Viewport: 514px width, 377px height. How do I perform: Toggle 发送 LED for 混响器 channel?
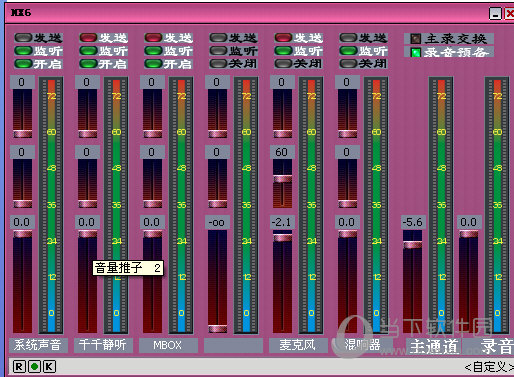coord(348,38)
